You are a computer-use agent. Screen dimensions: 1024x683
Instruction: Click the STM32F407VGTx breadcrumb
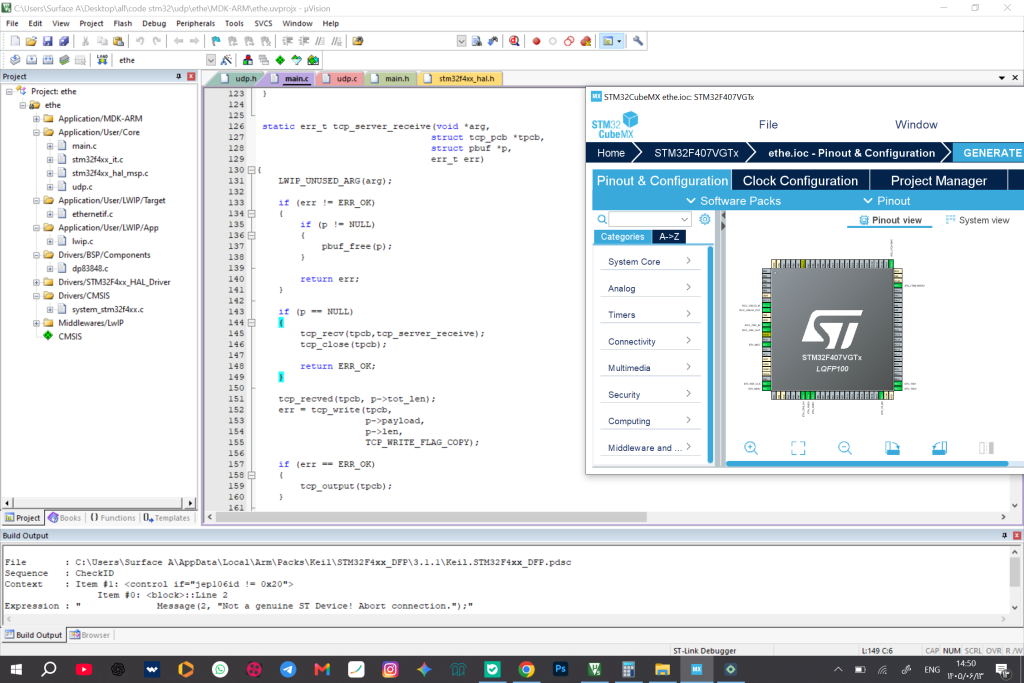pos(696,153)
